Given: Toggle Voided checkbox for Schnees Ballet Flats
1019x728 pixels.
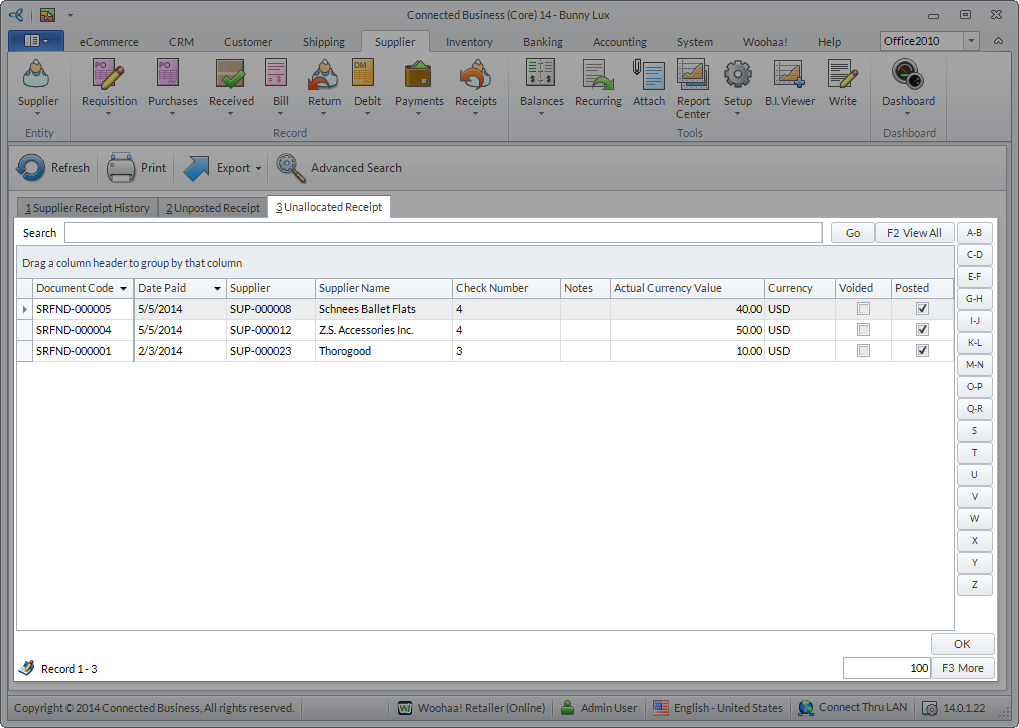Looking at the screenshot, I should click(x=863, y=309).
